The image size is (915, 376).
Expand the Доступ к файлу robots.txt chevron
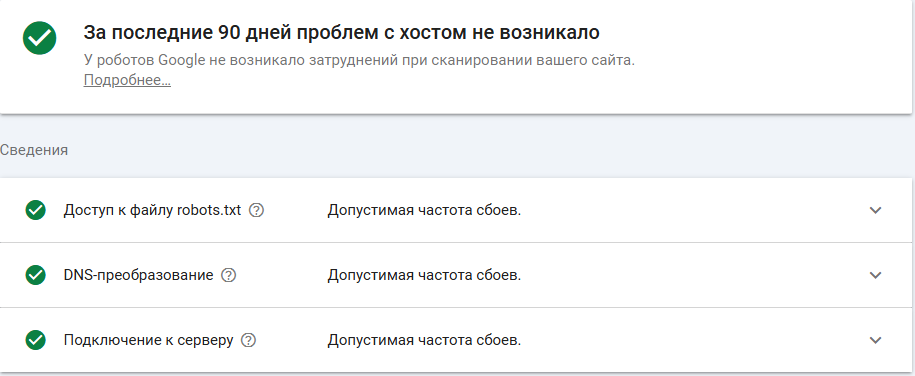[x=875, y=210]
